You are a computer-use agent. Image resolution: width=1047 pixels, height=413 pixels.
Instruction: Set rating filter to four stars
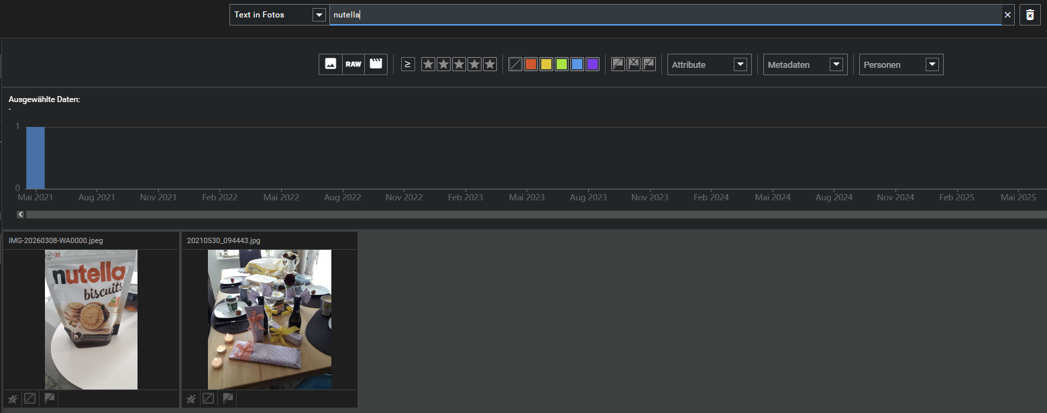point(474,64)
